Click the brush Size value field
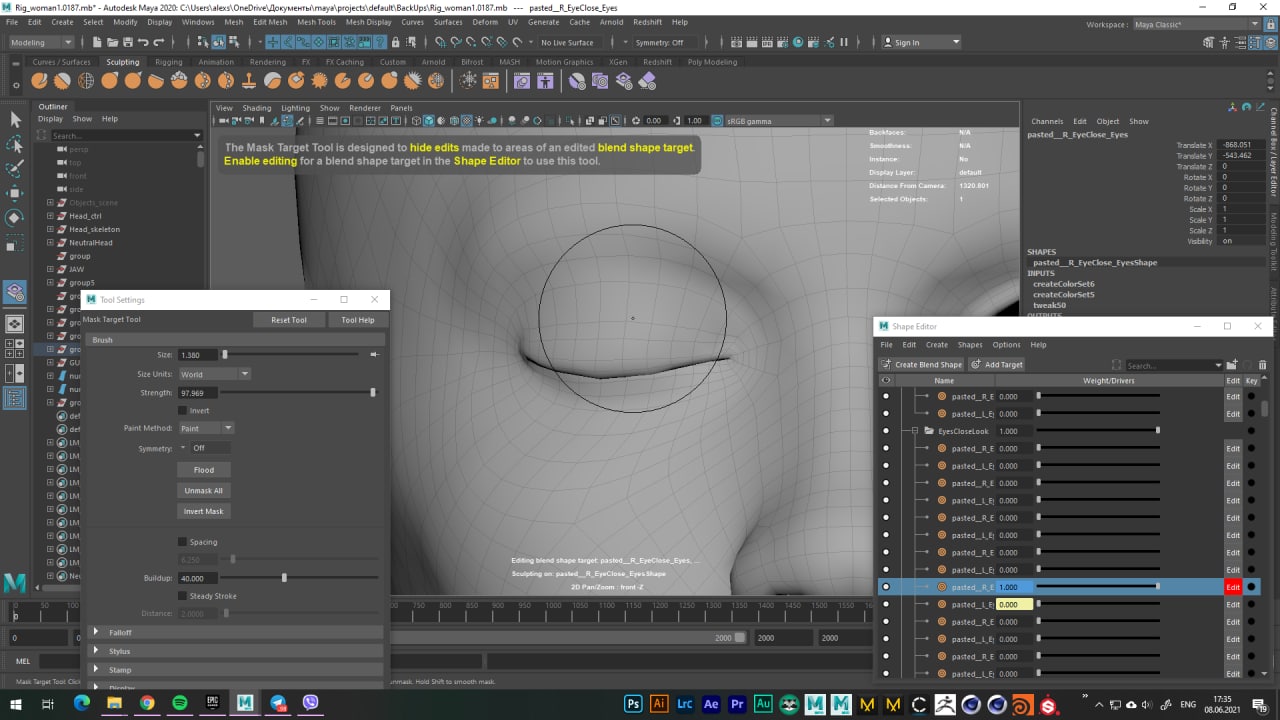The width and height of the screenshot is (1280, 720). (x=198, y=355)
